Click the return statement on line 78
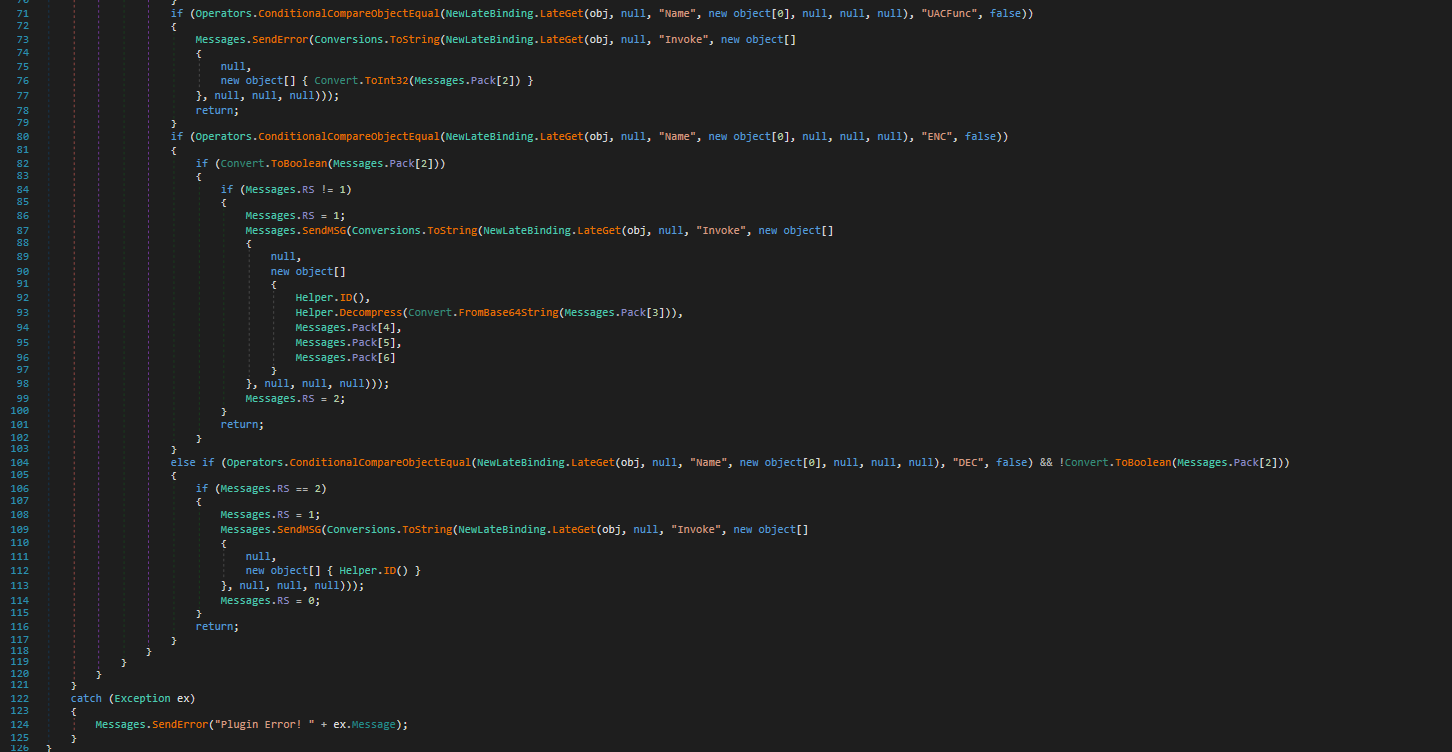The height and width of the screenshot is (752, 1452). point(217,110)
